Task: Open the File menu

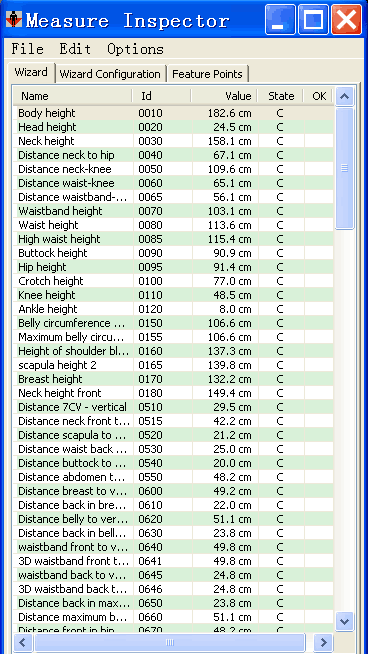Action: [x=28, y=49]
